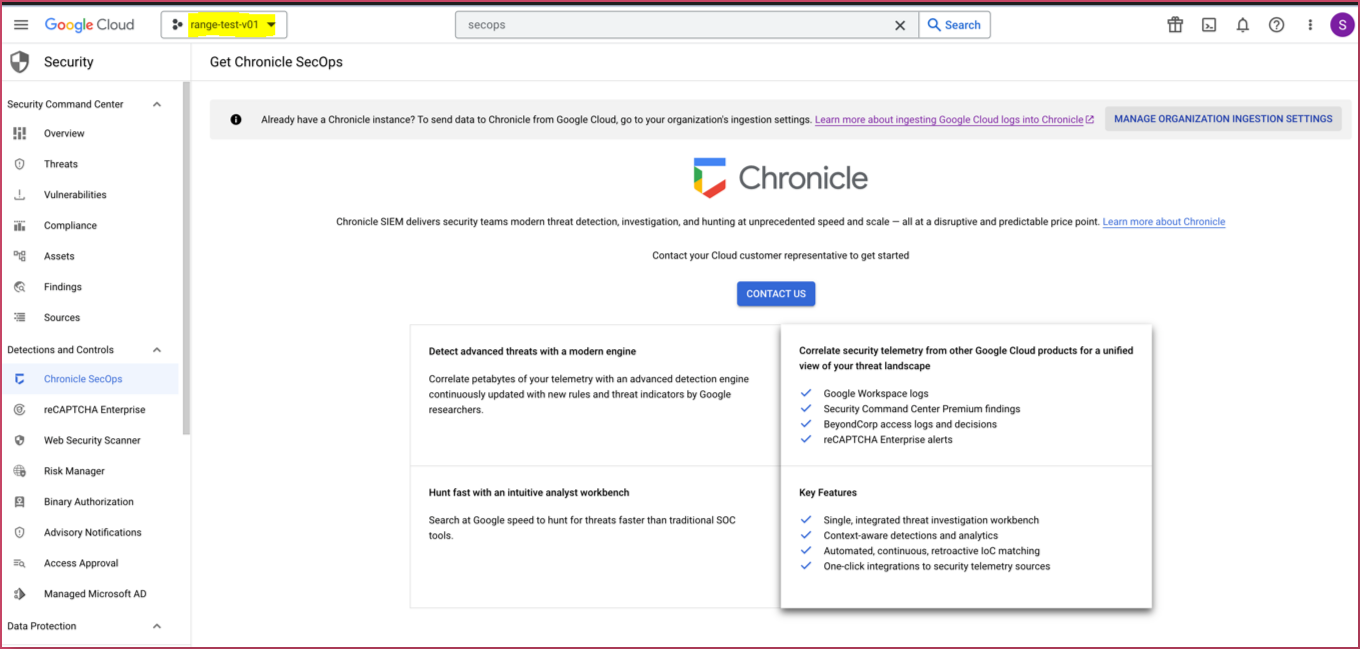Click the info icon in the banner

point(236,120)
